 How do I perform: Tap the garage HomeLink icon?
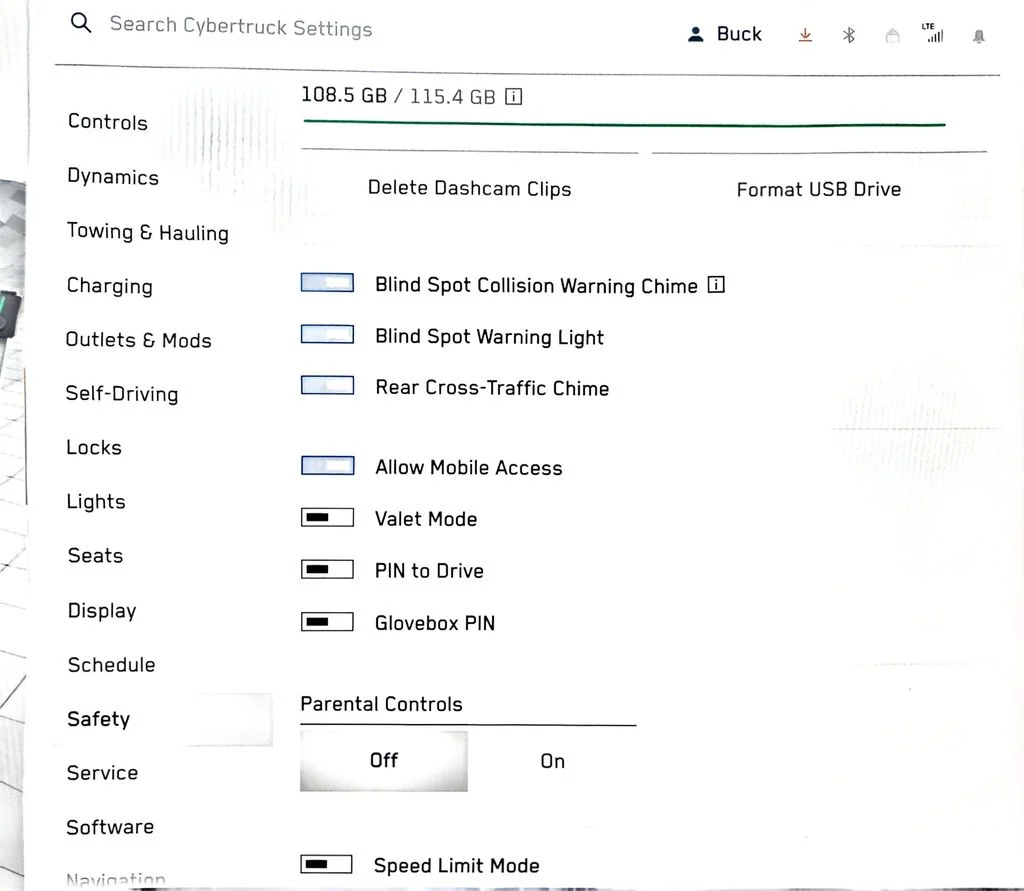pos(892,35)
